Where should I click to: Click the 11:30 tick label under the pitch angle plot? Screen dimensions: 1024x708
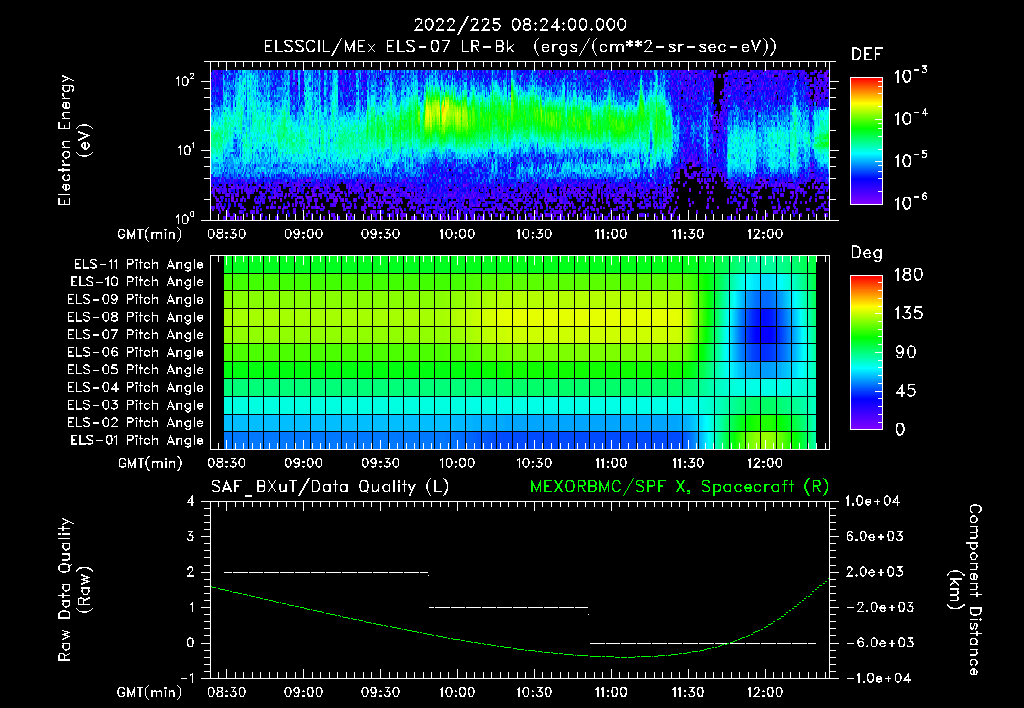pos(688,463)
